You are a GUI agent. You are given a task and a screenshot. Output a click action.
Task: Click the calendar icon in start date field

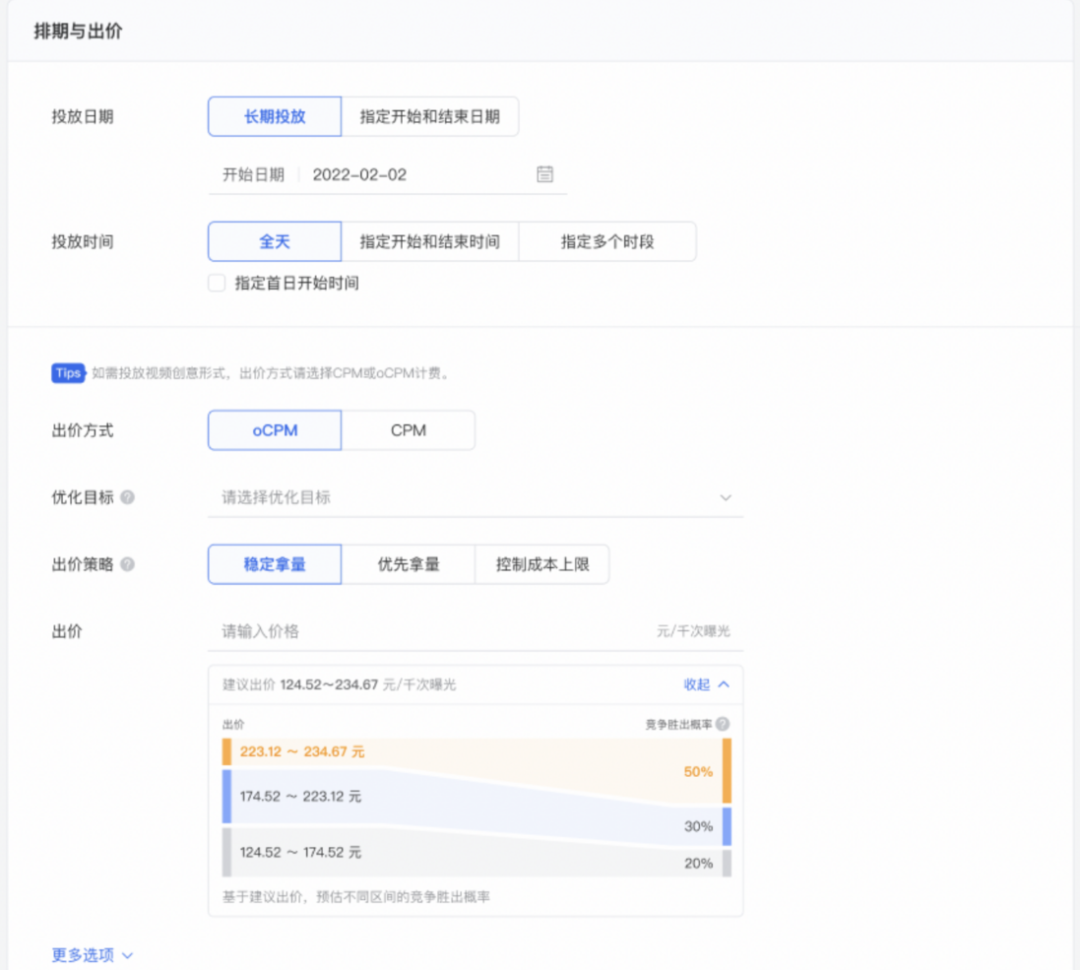pos(545,174)
